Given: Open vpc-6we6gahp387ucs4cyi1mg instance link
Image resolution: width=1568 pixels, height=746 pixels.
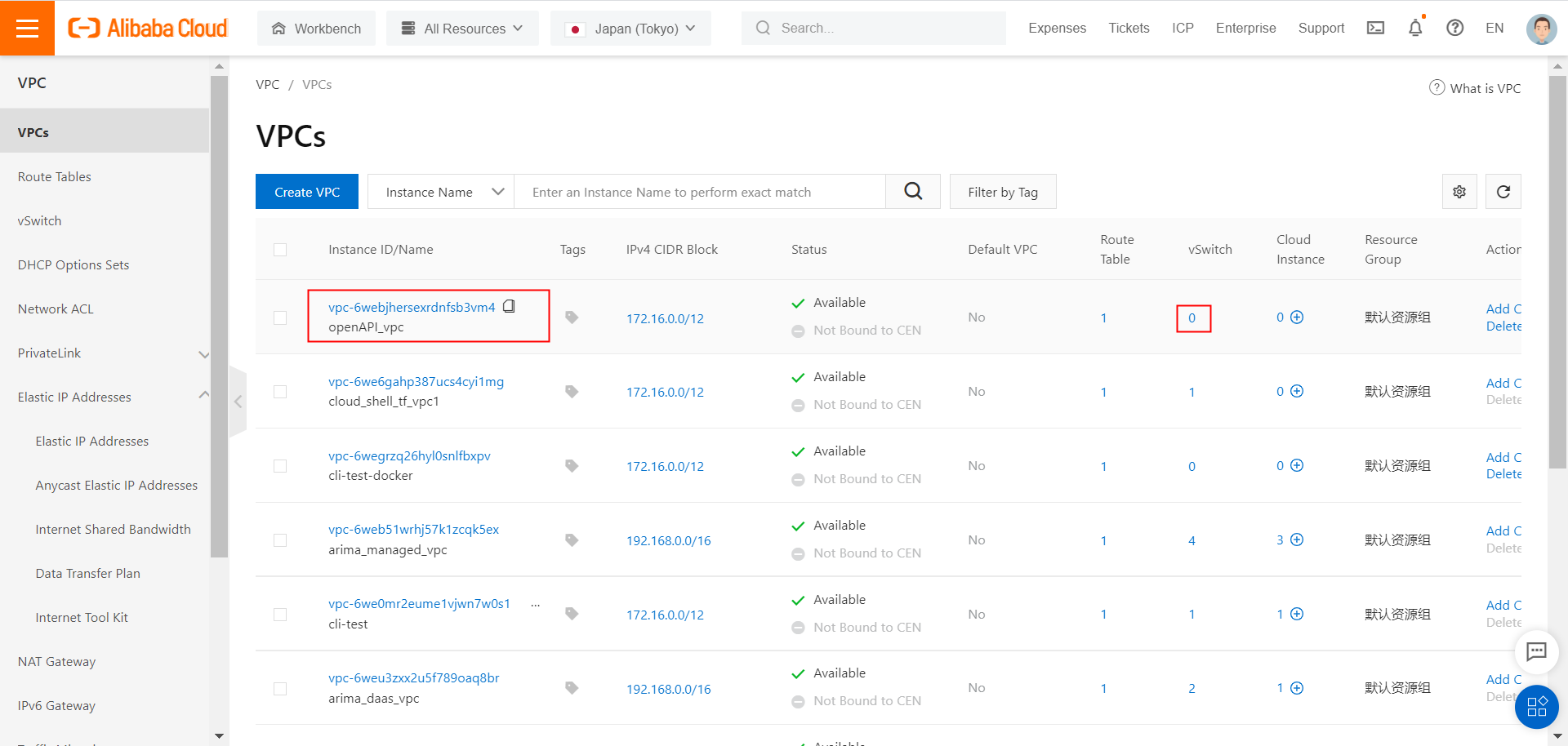Looking at the screenshot, I should (x=416, y=381).
